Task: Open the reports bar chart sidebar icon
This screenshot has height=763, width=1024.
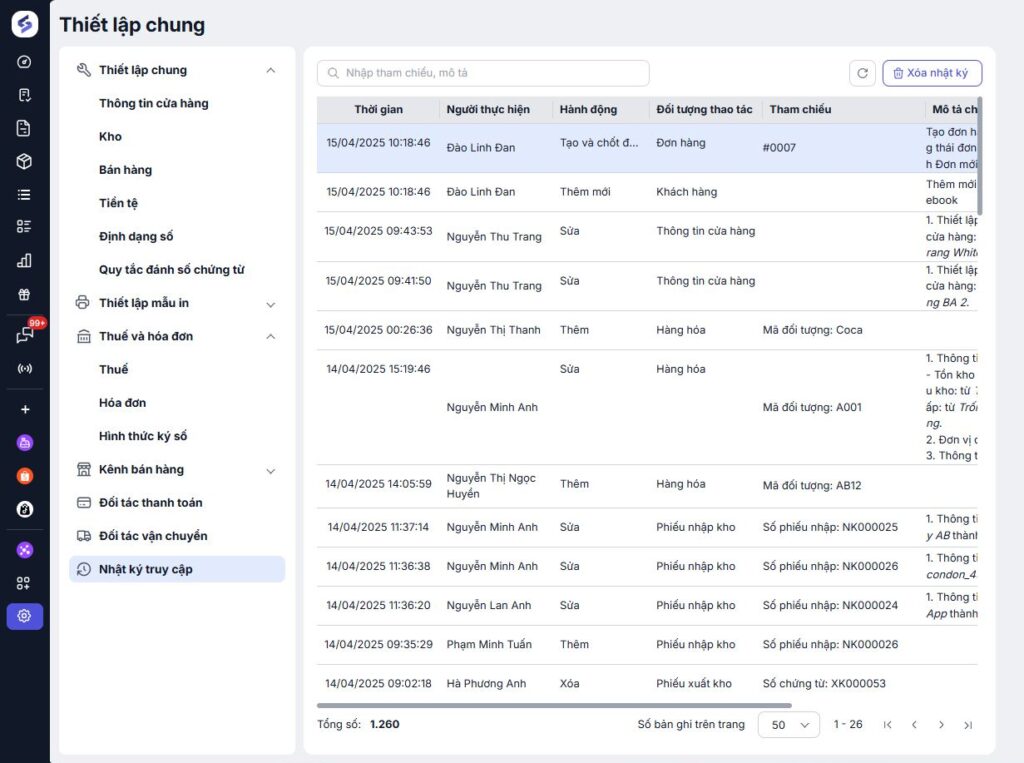Action: (24, 261)
